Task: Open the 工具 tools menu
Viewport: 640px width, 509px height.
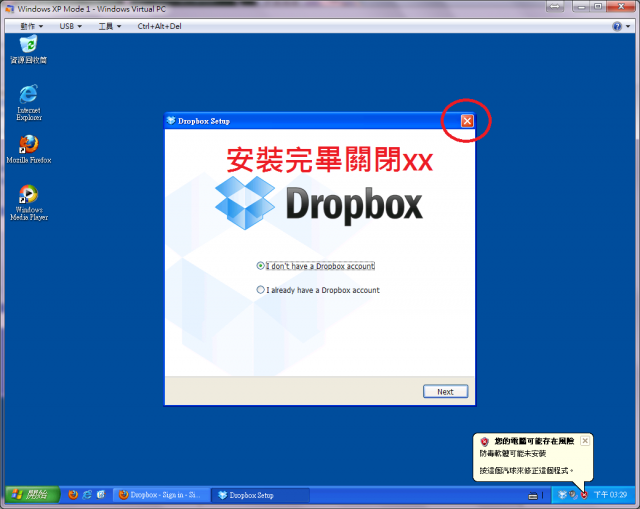Action: [x=109, y=26]
